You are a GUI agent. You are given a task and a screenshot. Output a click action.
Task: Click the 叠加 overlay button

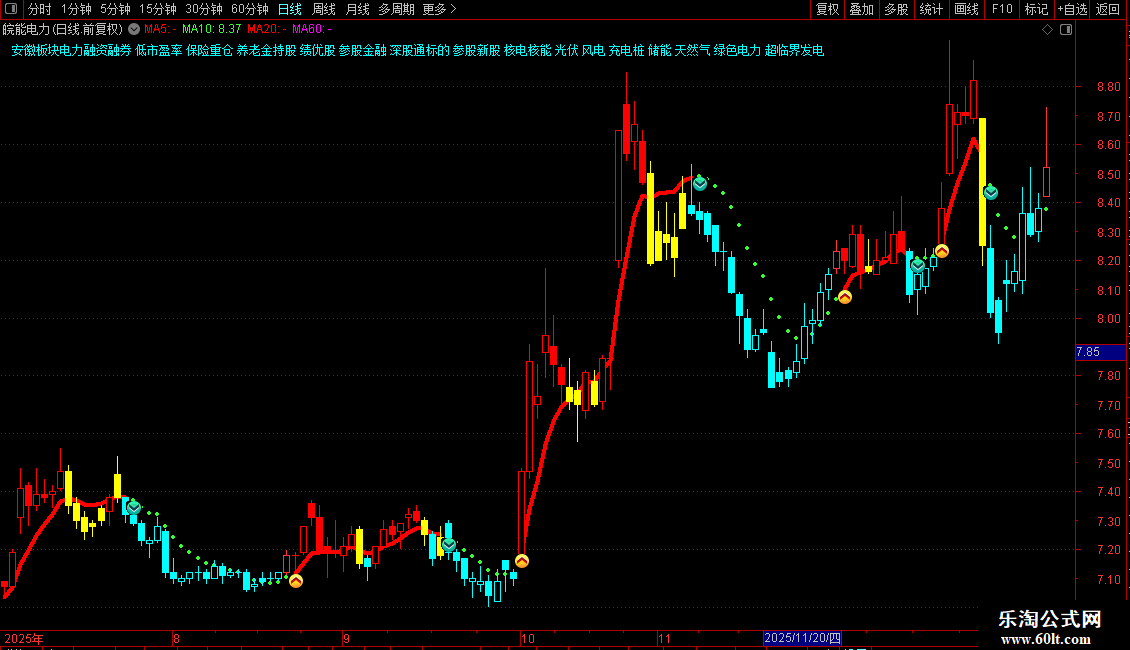click(861, 9)
